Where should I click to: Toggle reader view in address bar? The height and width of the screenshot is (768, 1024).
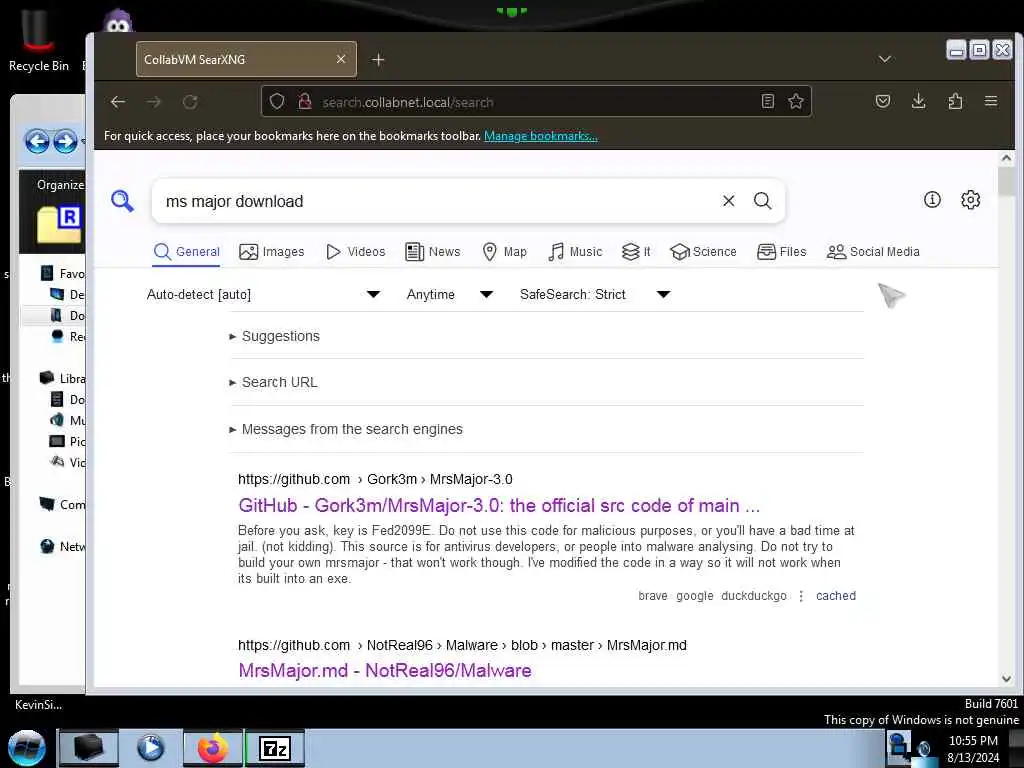coord(768,101)
